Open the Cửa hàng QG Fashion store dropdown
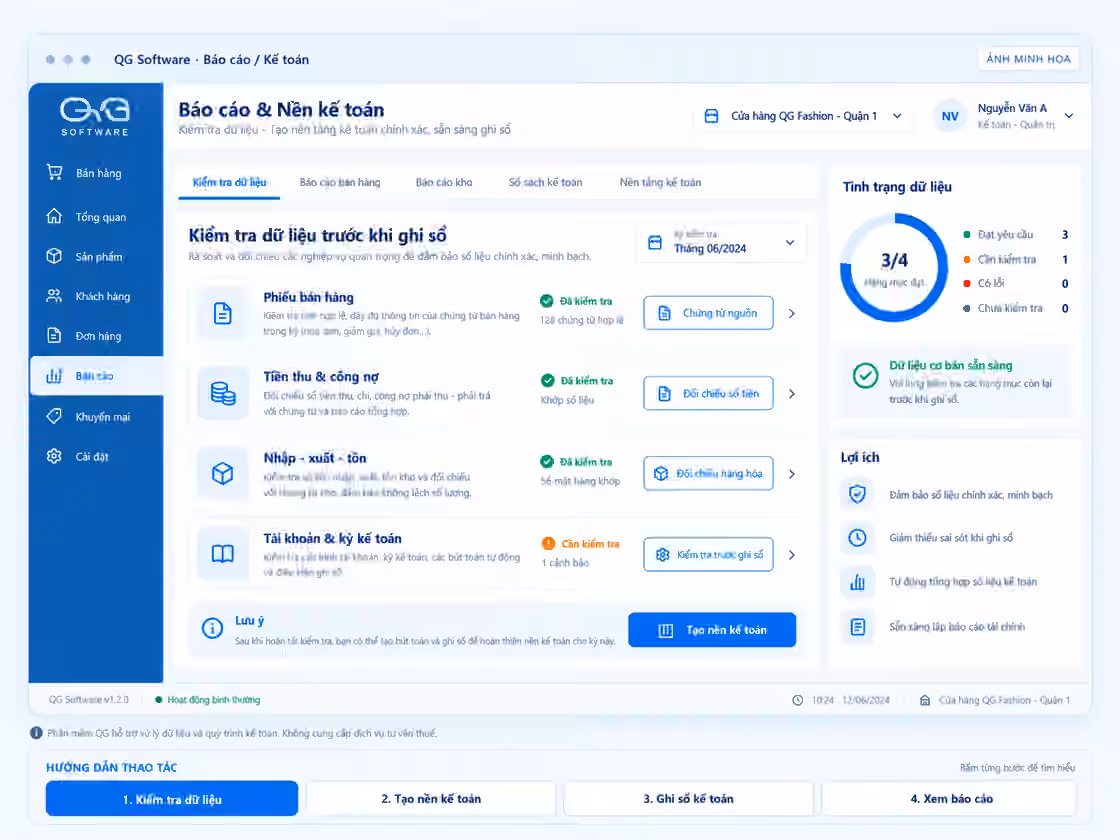The image size is (1120, 840). click(803, 116)
